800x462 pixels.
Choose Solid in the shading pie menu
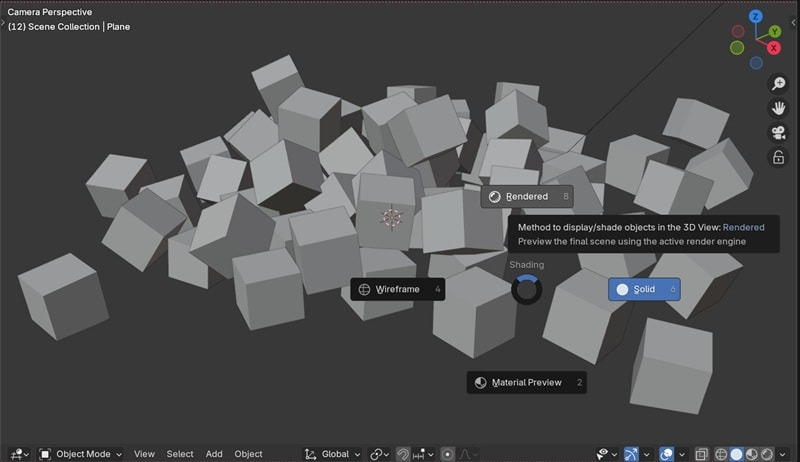[x=644, y=289]
